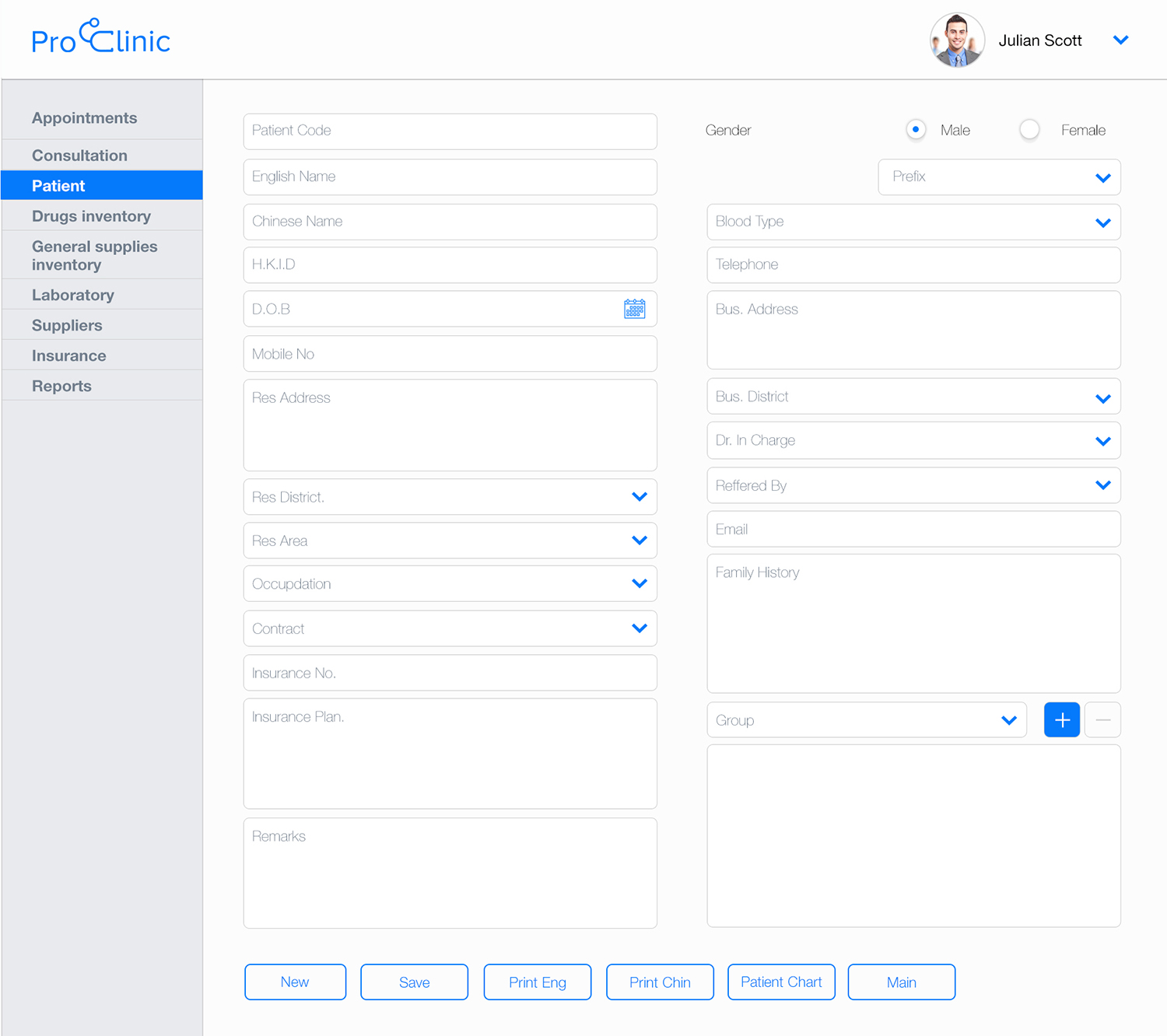Screen dimensions: 1167x1036
Task: Click into the Bus. Address text area
Action: [x=913, y=330]
